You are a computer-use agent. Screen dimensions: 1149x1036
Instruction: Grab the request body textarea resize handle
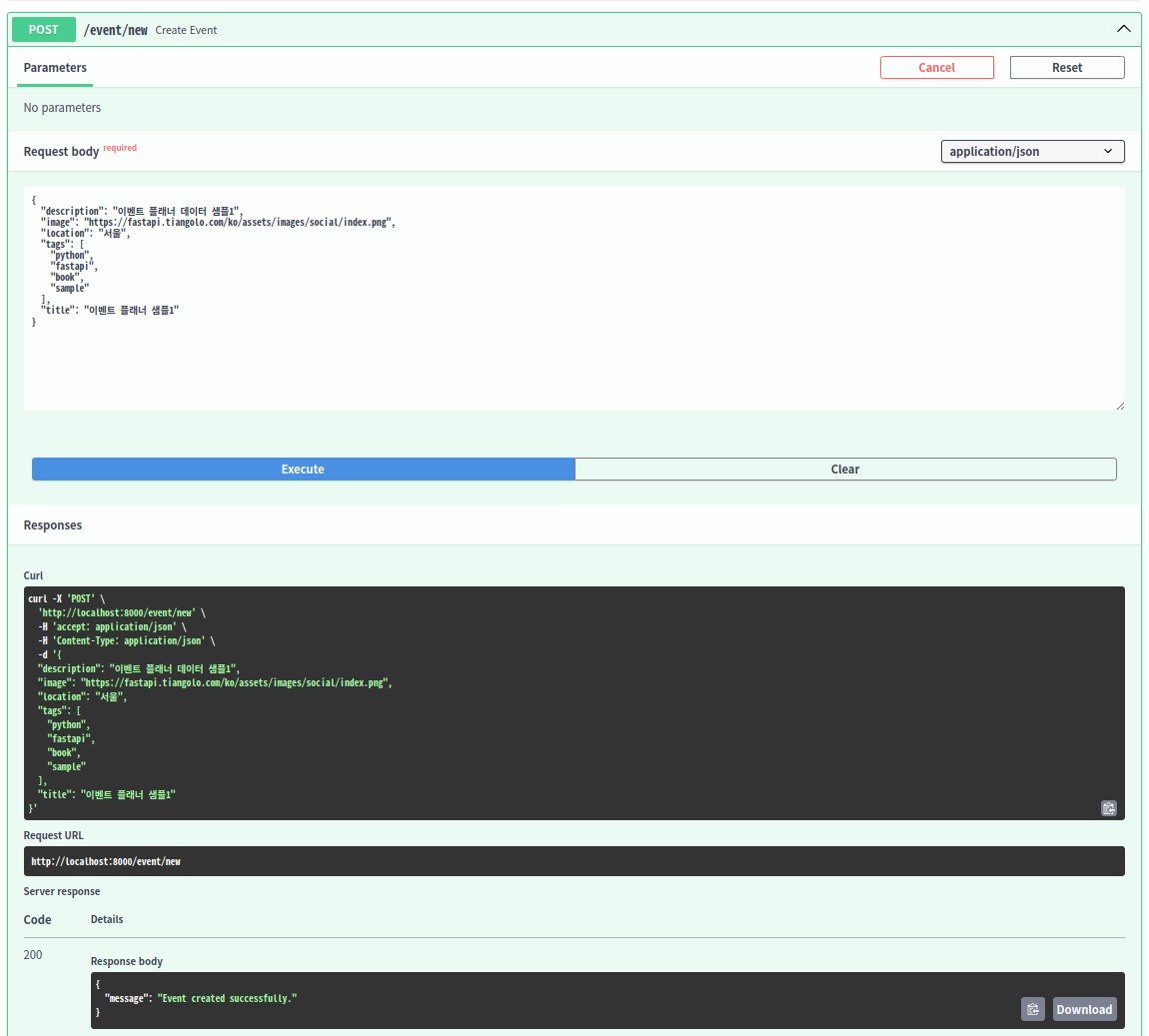(1120, 406)
